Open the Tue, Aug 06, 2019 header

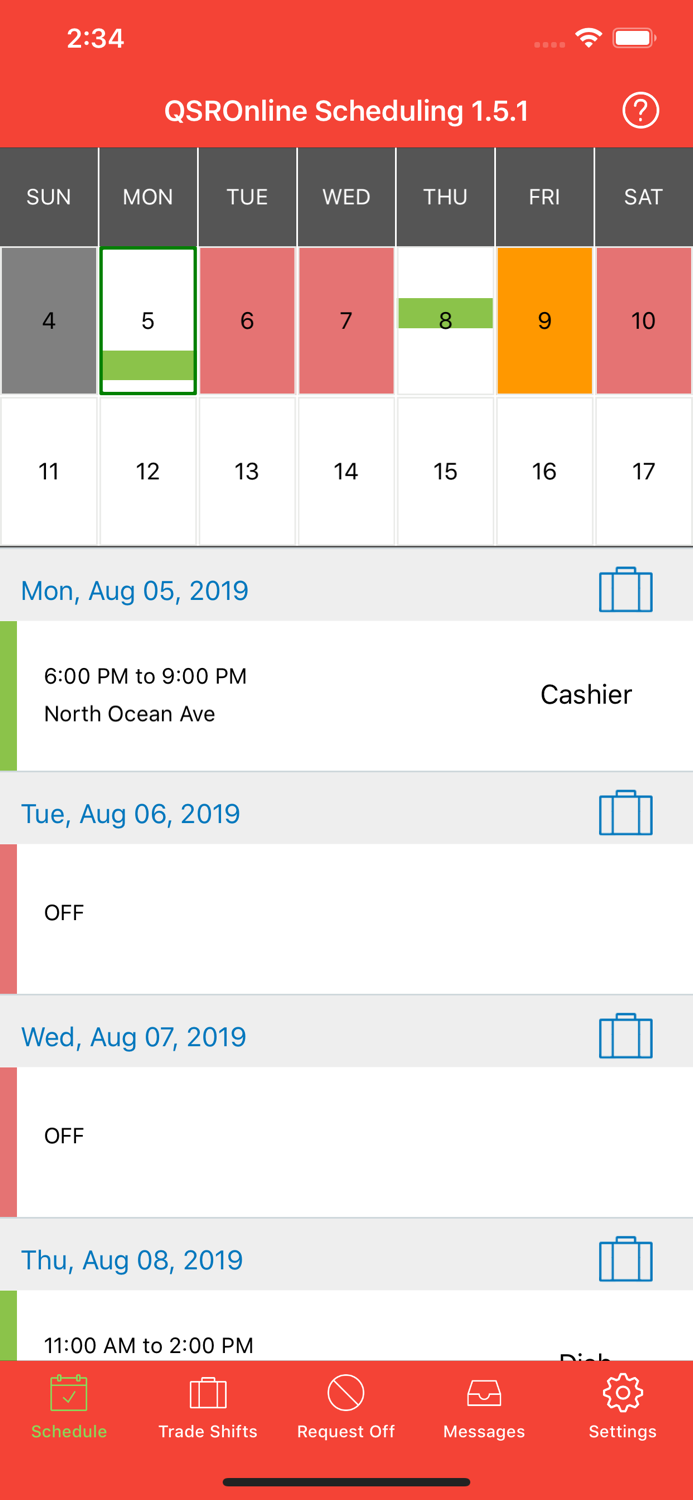coord(130,813)
